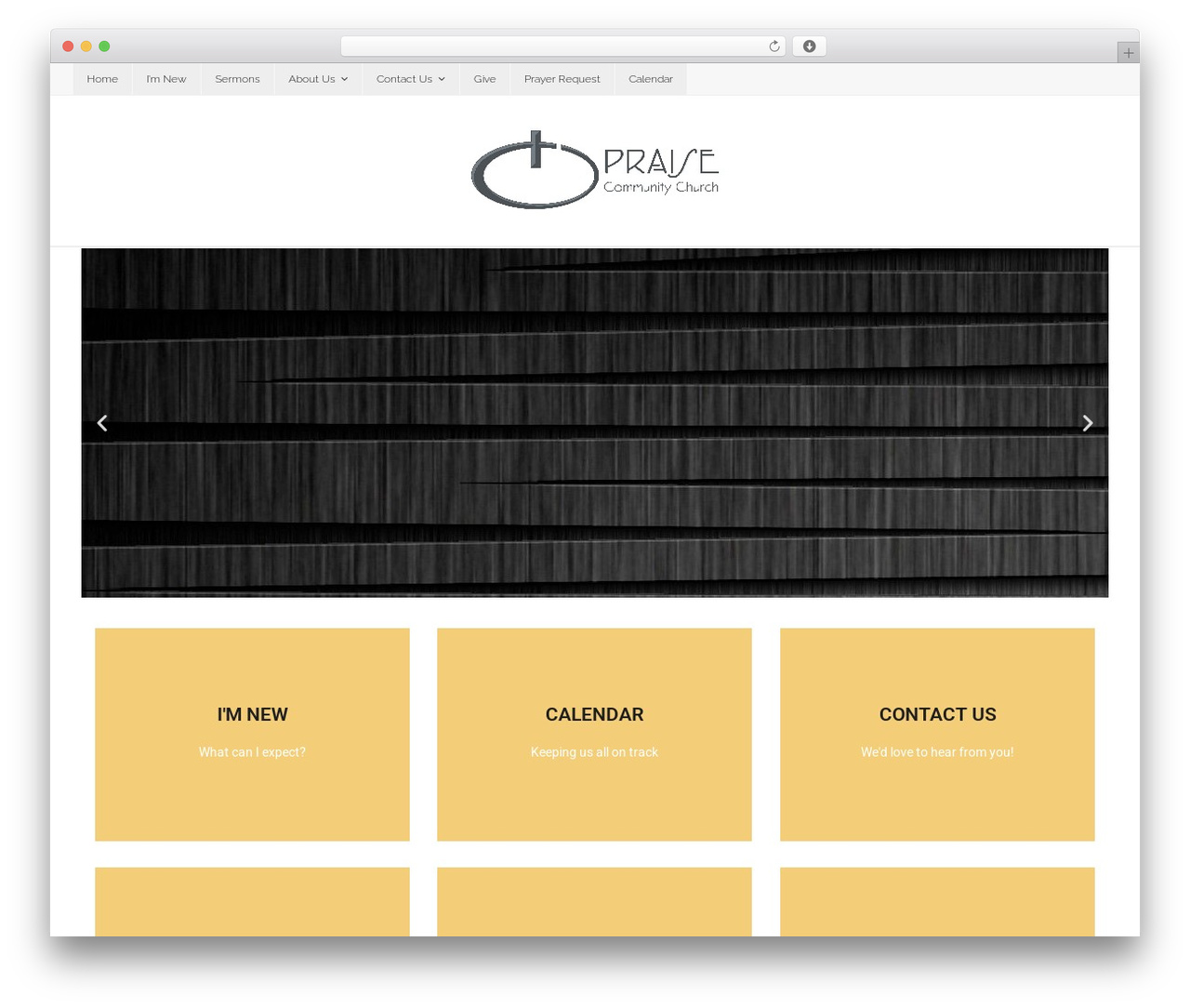Image resolution: width=1190 pixels, height=1008 pixels.
Task: Click the browser reload icon
Action: tap(773, 46)
